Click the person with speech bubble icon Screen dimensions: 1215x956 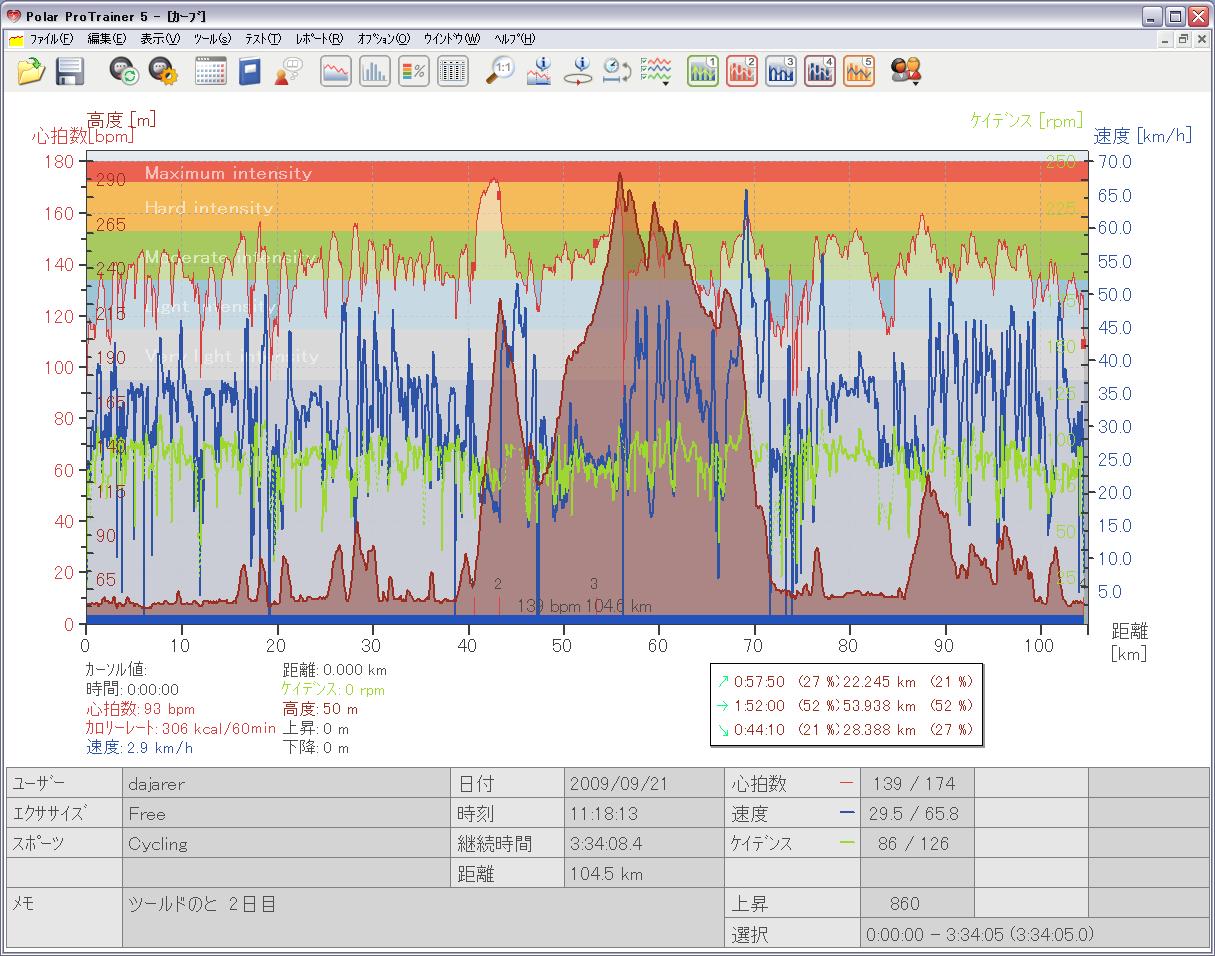pos(288,71)
